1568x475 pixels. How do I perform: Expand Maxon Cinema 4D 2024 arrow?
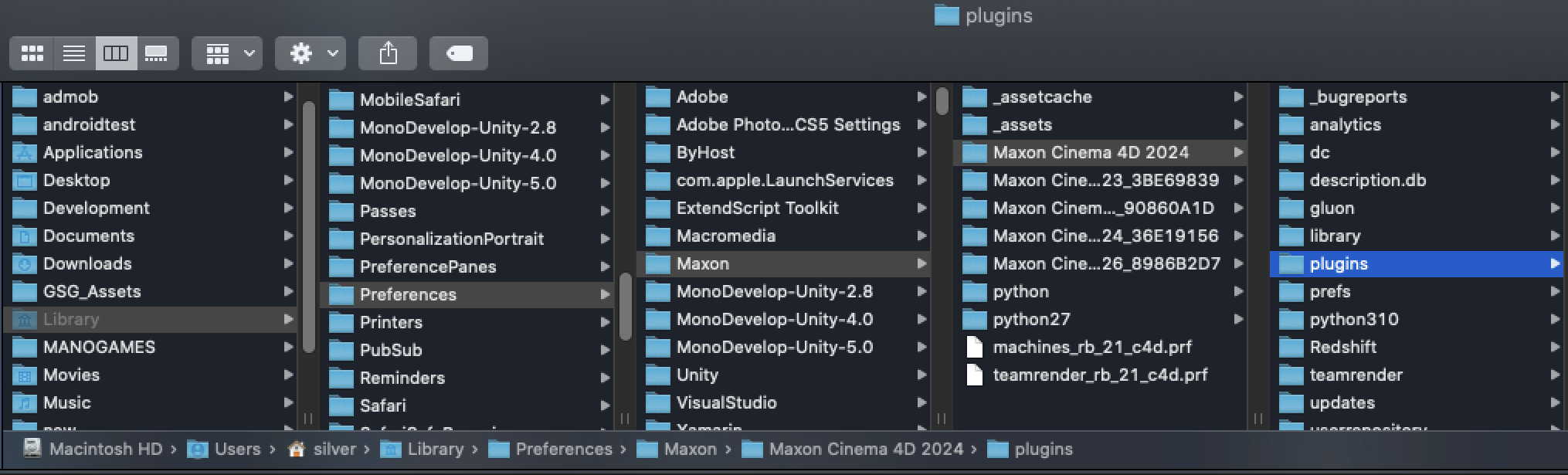(1238, 152)
